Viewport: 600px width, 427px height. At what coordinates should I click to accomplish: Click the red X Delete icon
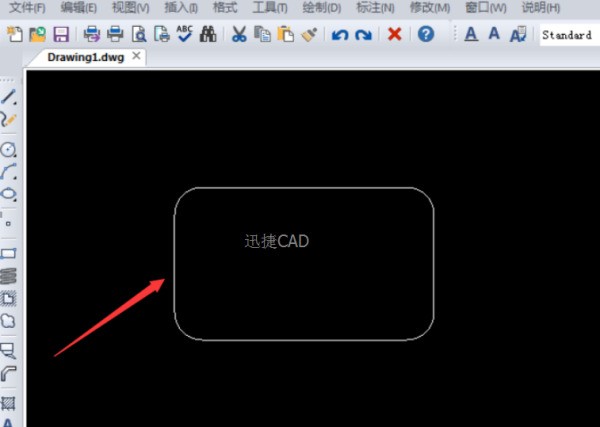click(x=395, y=34)
